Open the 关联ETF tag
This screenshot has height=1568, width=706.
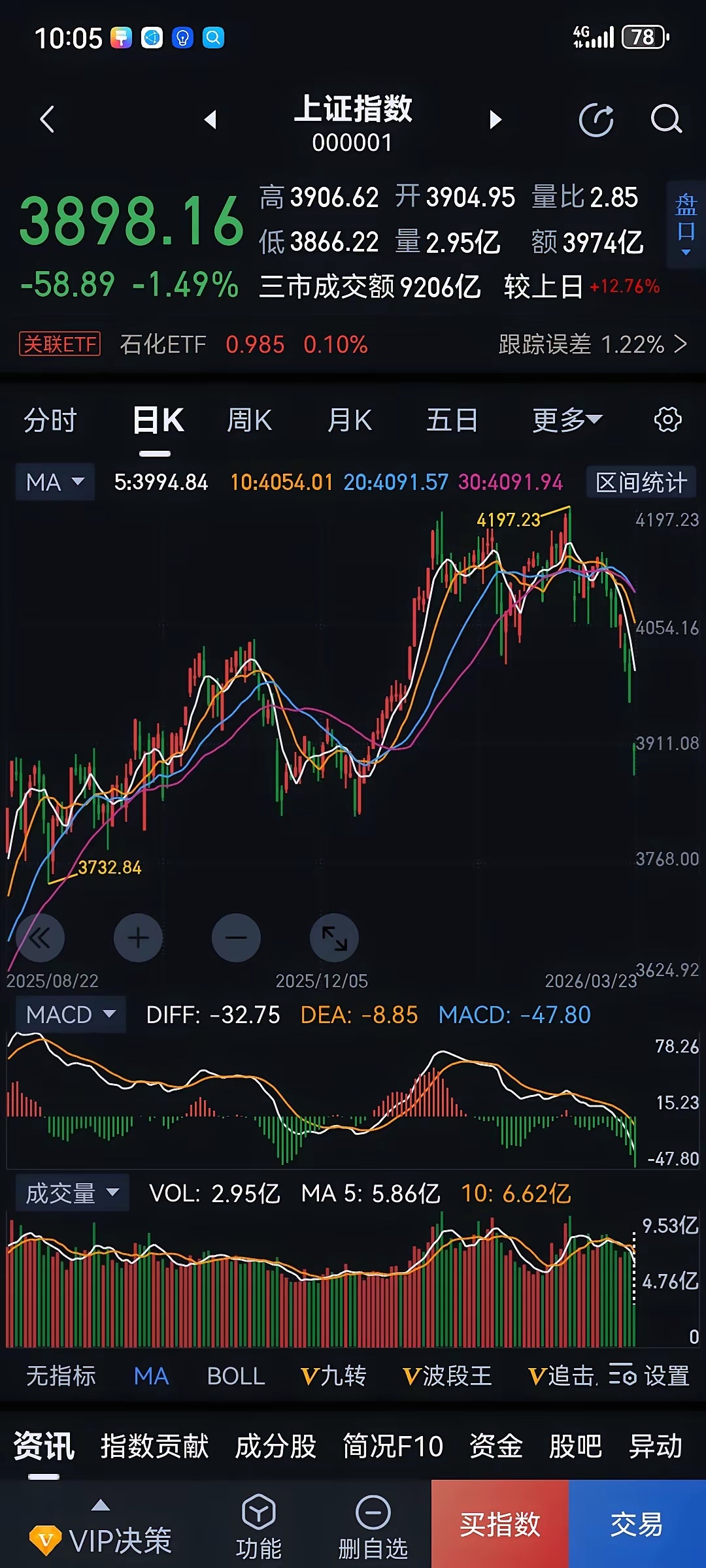pyautogui.click(x=59, y=344)
